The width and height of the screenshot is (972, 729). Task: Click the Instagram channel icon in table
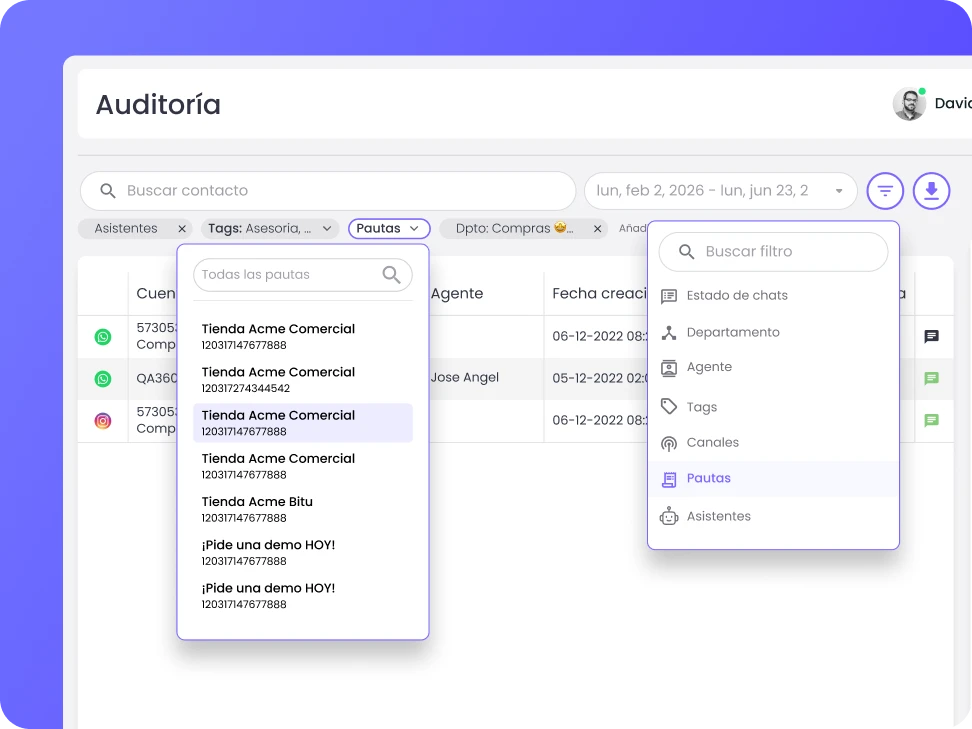[103, 421]
